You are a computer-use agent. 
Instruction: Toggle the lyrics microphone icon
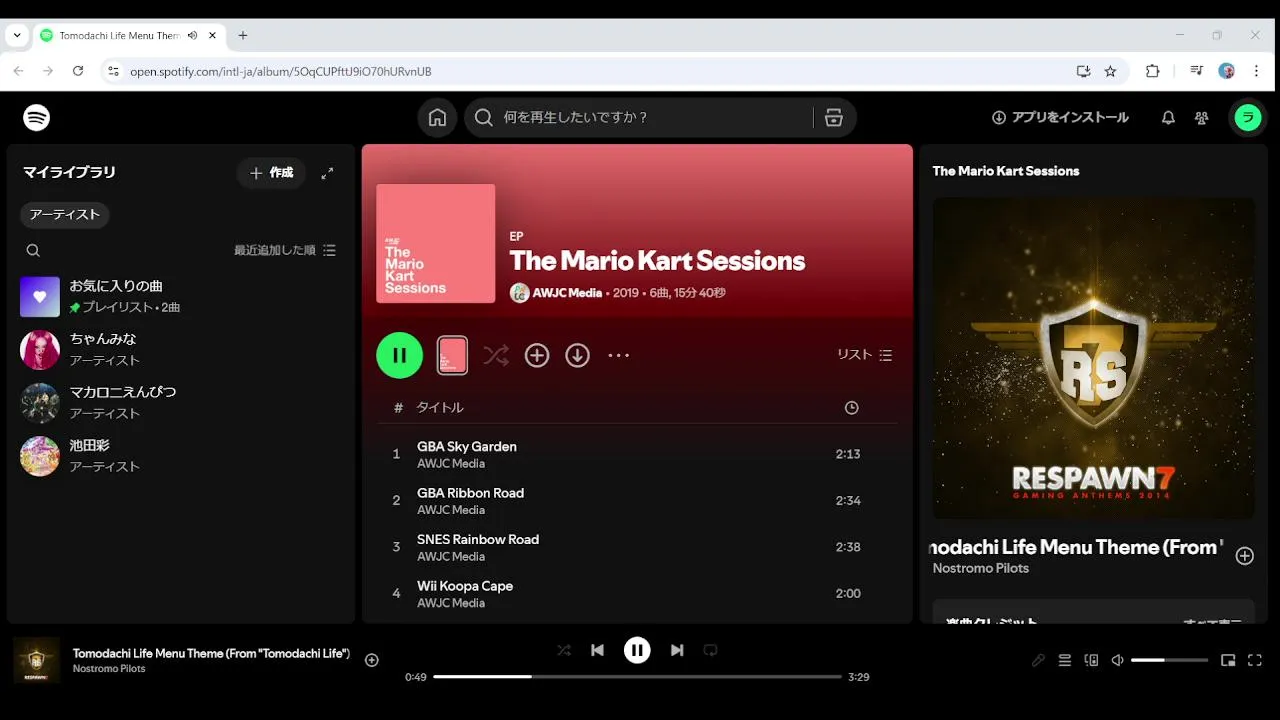click(x=1038, y=660)
